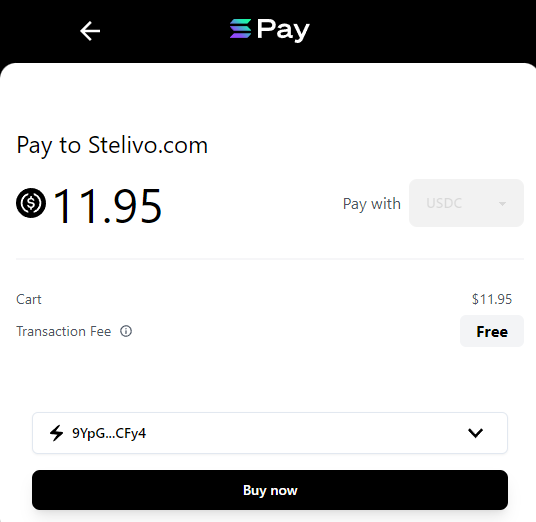Go back using the arrow icon
This screenshot has width=536, height=522.
(x=90, y=31)
